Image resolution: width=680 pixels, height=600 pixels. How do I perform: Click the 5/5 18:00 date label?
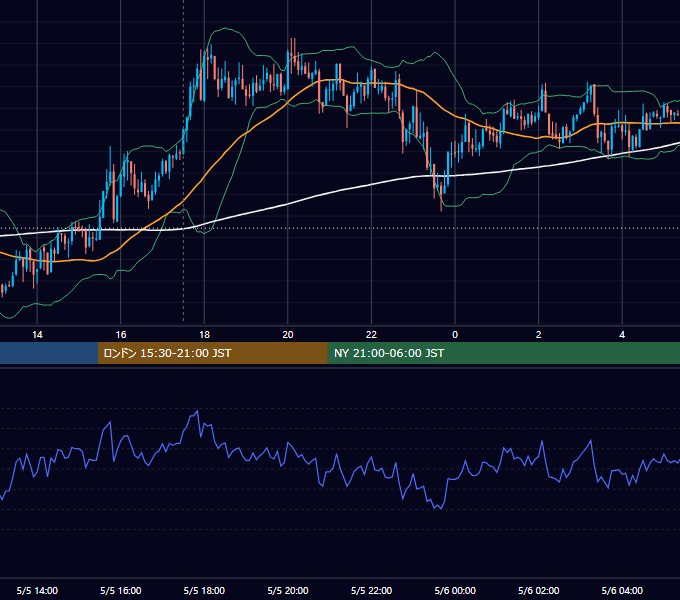[x=204, y=591]
